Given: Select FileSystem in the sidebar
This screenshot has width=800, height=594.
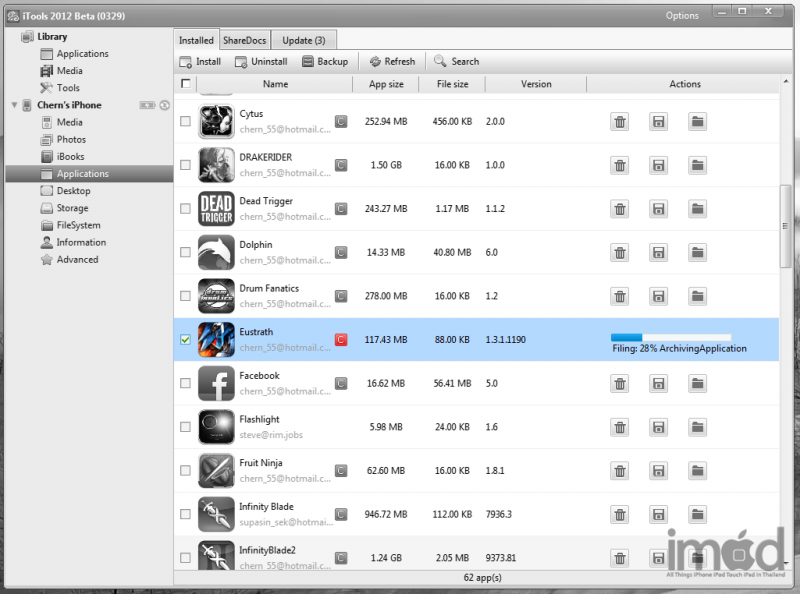Looking at the screenshot, I should pyautogui.click(x=78, y=225).
